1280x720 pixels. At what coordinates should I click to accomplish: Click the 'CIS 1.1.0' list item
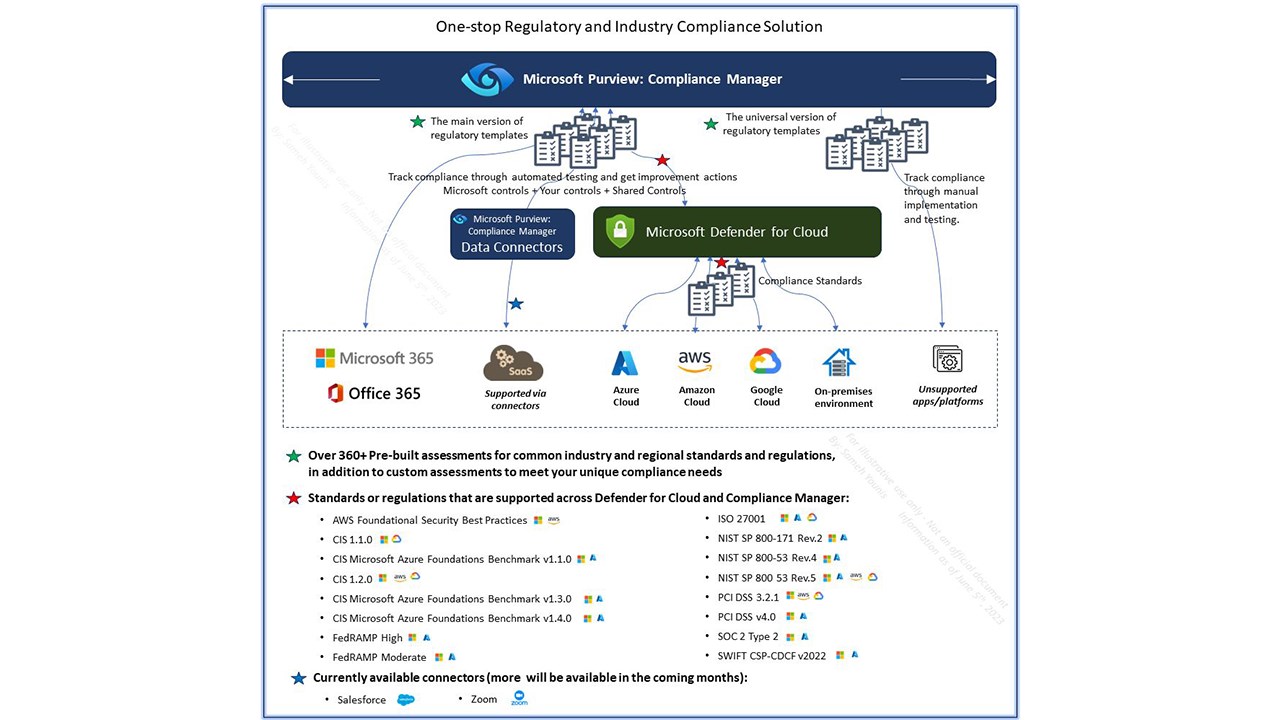pos(352,540)
